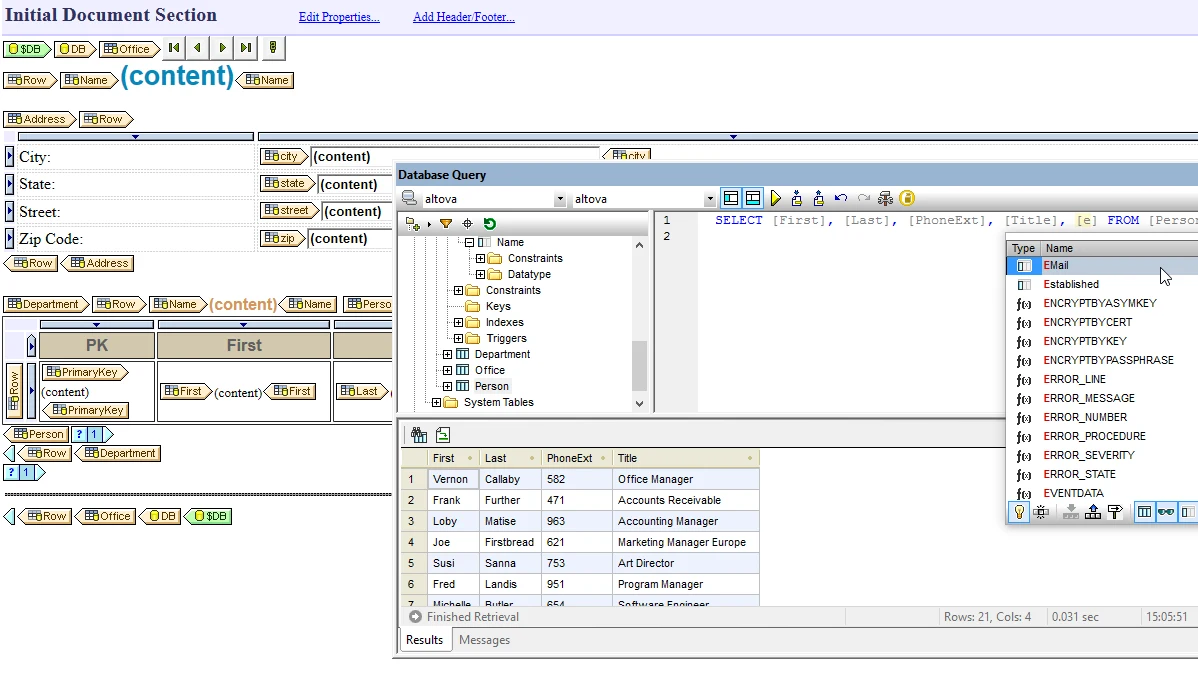
Task: Click the object locator crosshair icon
Action: pyautogui.click(x=468, y=224)
